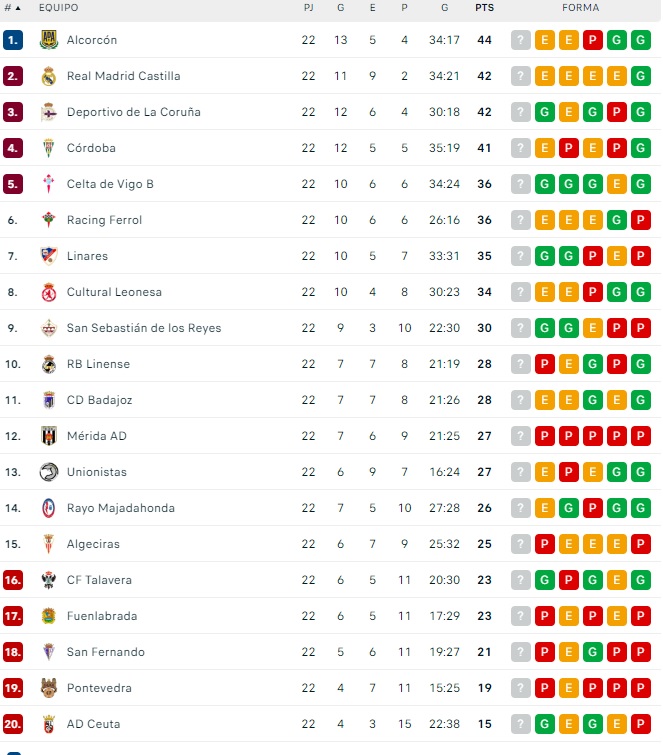Click Alcorcón's upcoming match question-mark badge
The image size is (663, 755).
click(x=520, y=40)
